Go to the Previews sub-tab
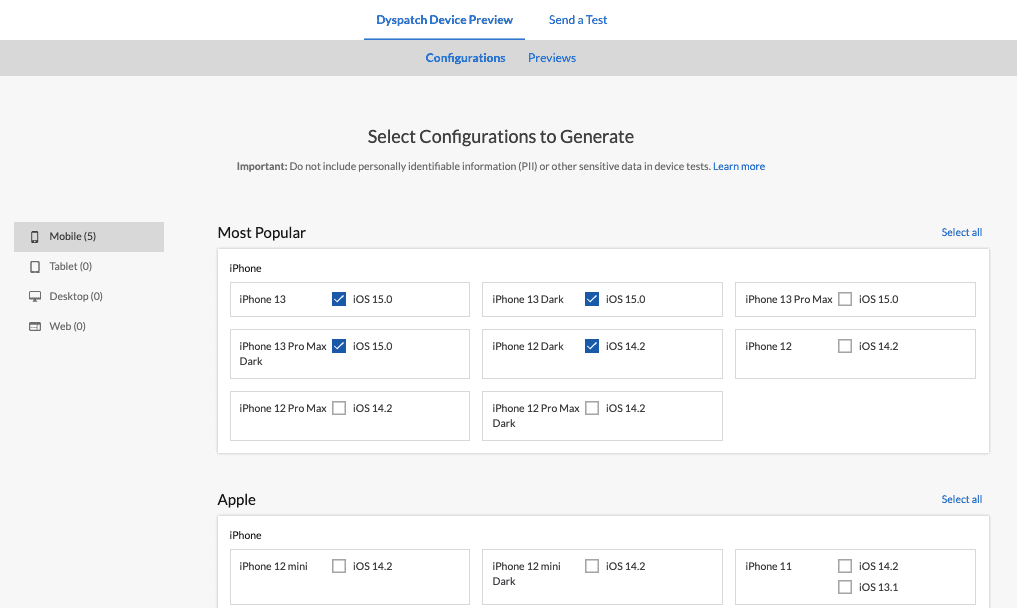1017x608 pixels. tap(552, 58)
